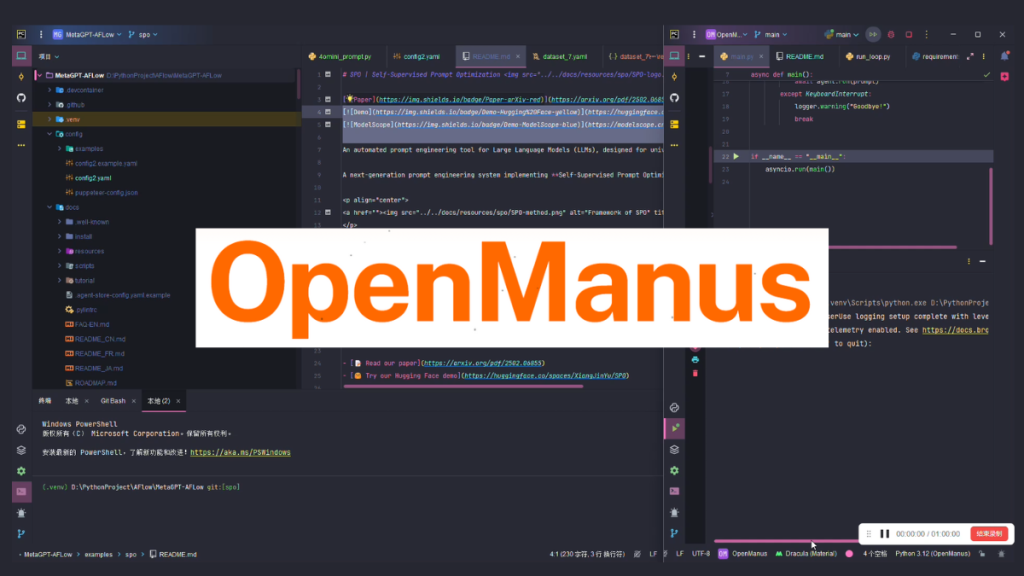Run main.py via the green gutter play icon
Viewport: 1024px width, 576px height.
(x=735, y=156)
